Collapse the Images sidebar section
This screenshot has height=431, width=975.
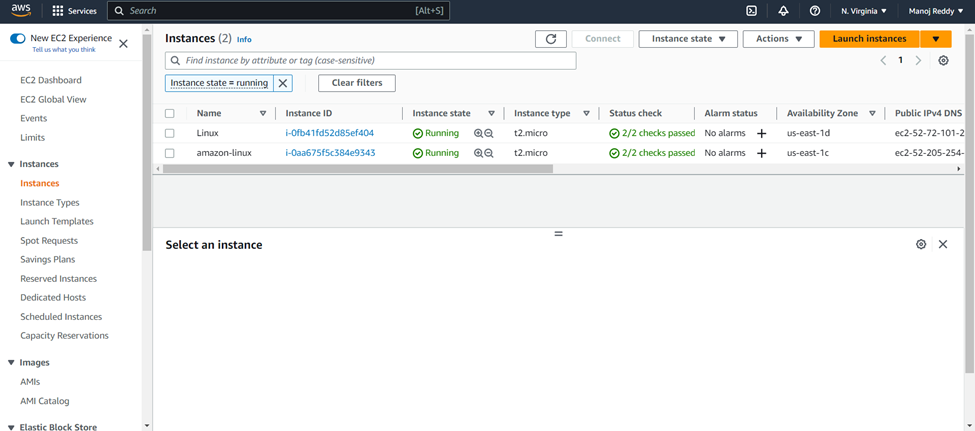(11, 363)
